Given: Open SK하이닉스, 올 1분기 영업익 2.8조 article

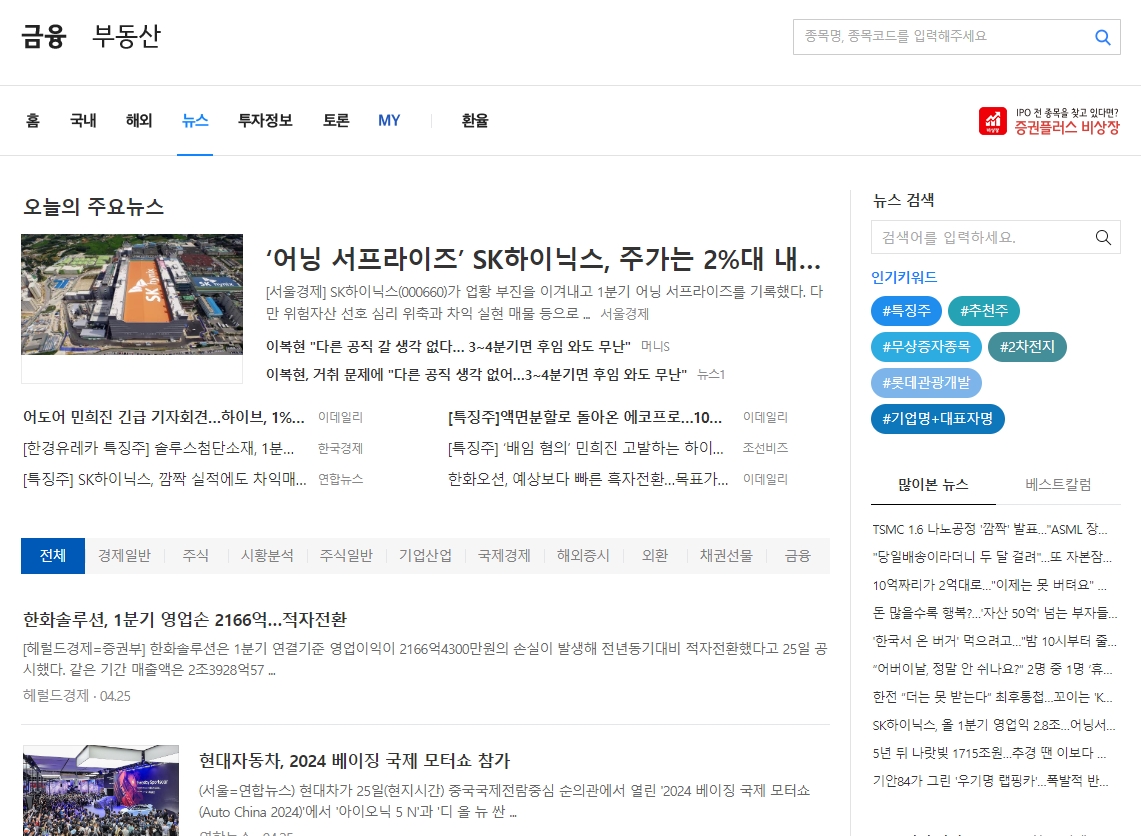Looking at the screenshot, I should pos(994,725).
